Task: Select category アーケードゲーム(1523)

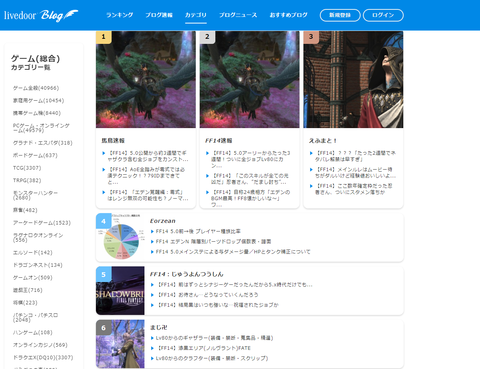Action: pos(42,223)
